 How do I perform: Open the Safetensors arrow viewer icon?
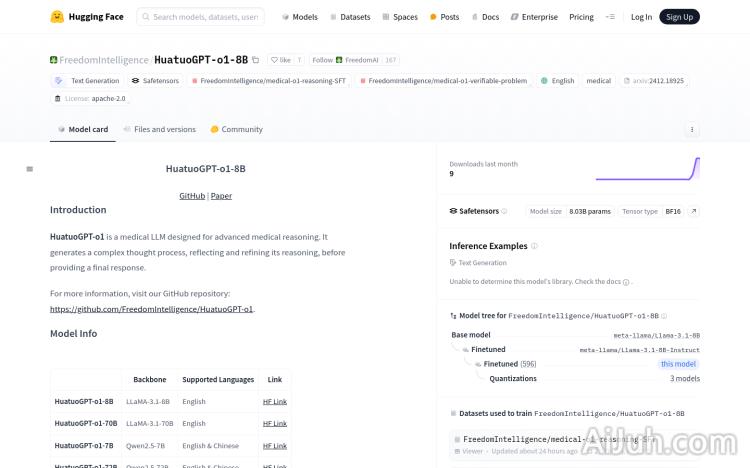(x=694, y=211)
